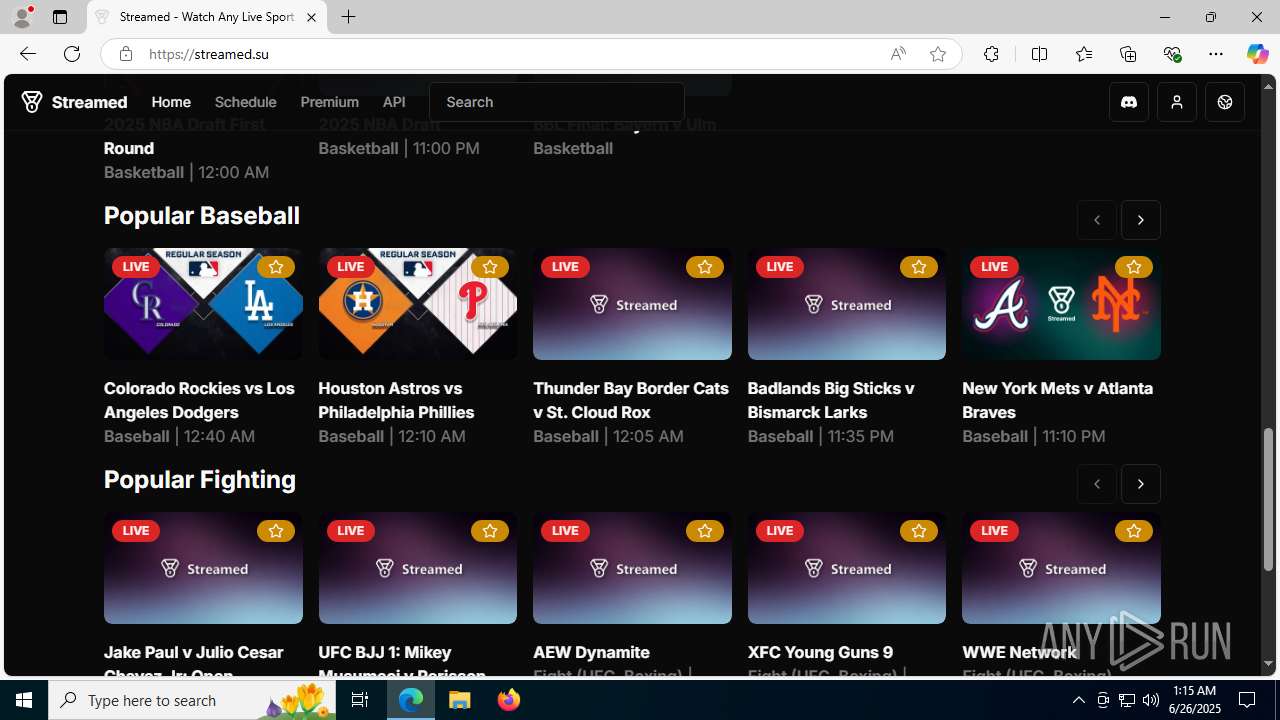The width and height of the screenshot is (1280, 720).
Task: Open Thunder Bay Border Cats v St. Cloud Rox
Action: (x=631, y=400)
